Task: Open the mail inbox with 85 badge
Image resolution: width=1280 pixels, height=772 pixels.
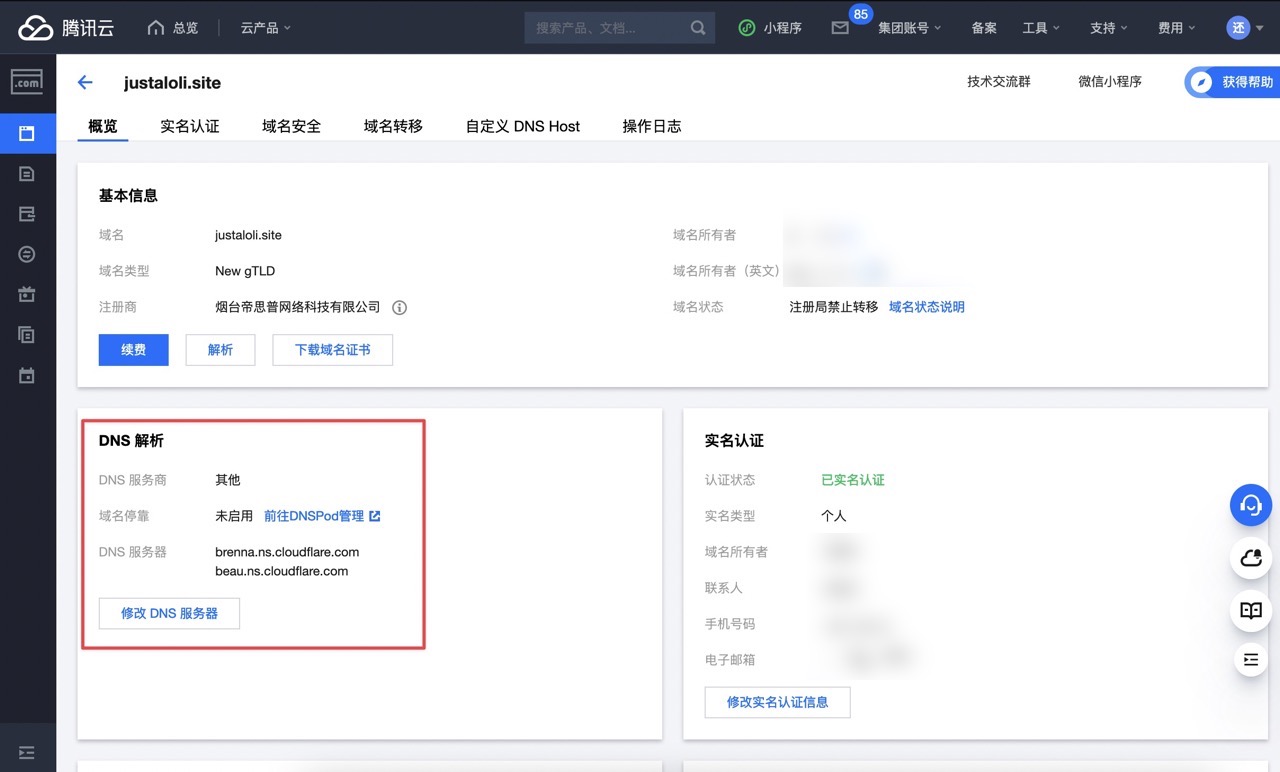Action: click(840, 28)
